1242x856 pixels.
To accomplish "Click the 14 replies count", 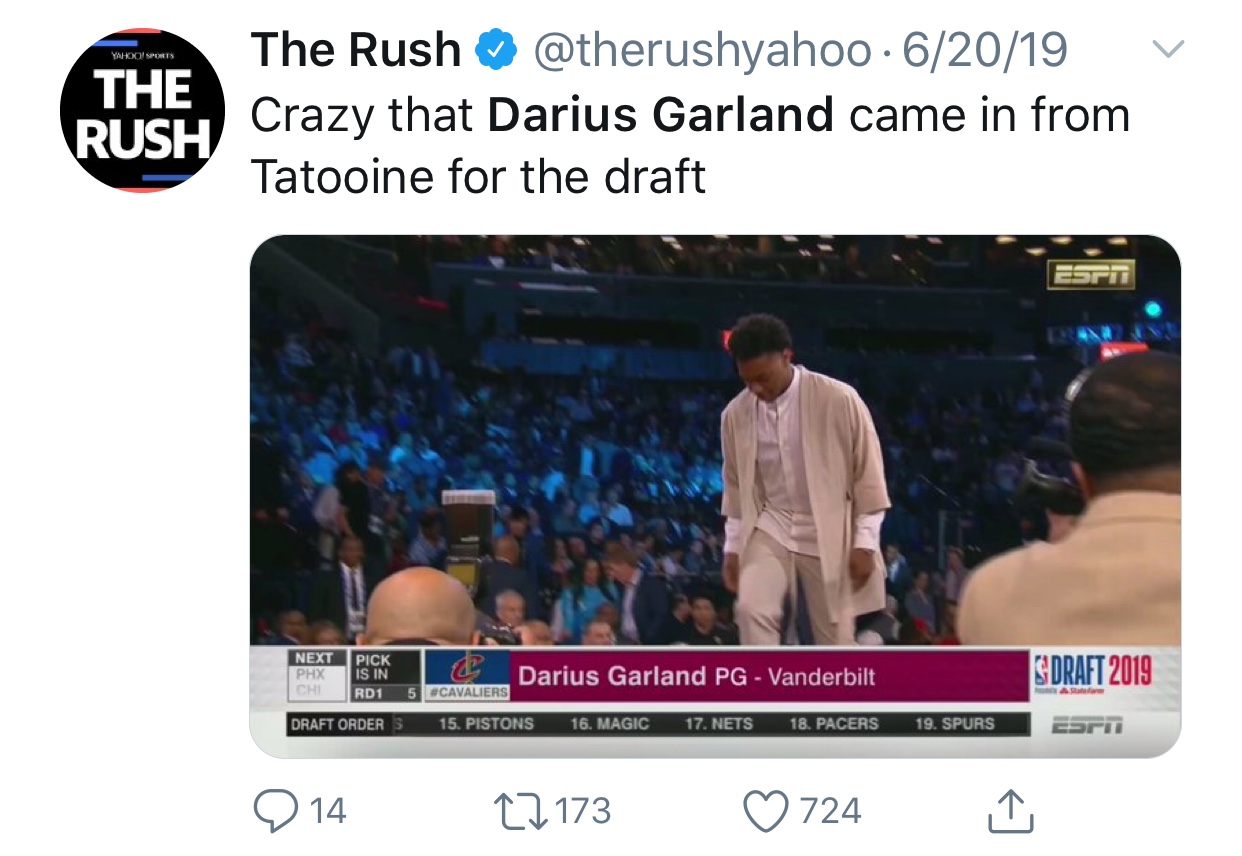I will pyautogui.click(x=328, y=811).
